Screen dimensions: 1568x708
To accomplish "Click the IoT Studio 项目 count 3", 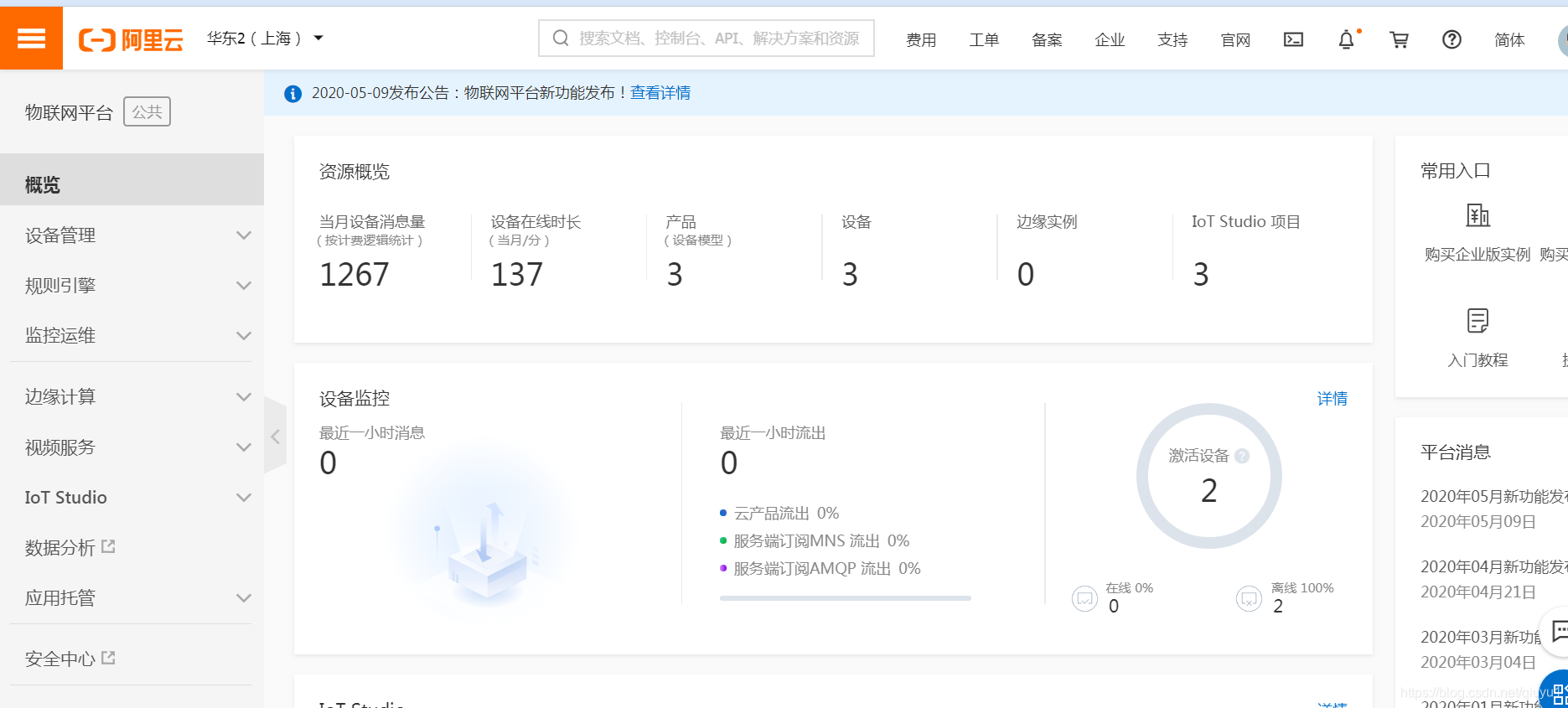I will 1201,275.
